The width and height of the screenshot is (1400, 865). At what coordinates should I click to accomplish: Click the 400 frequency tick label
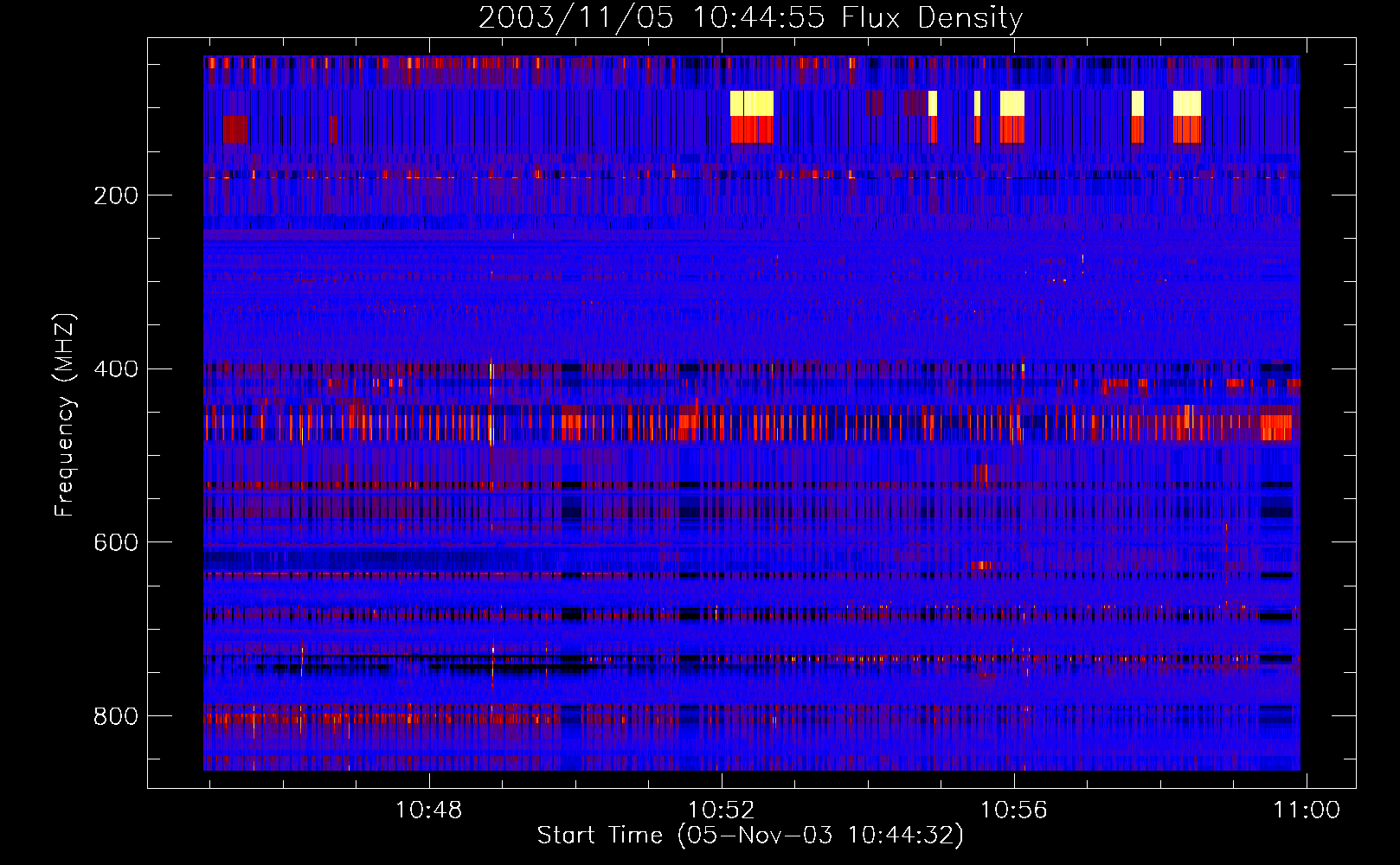coord(116,369)
